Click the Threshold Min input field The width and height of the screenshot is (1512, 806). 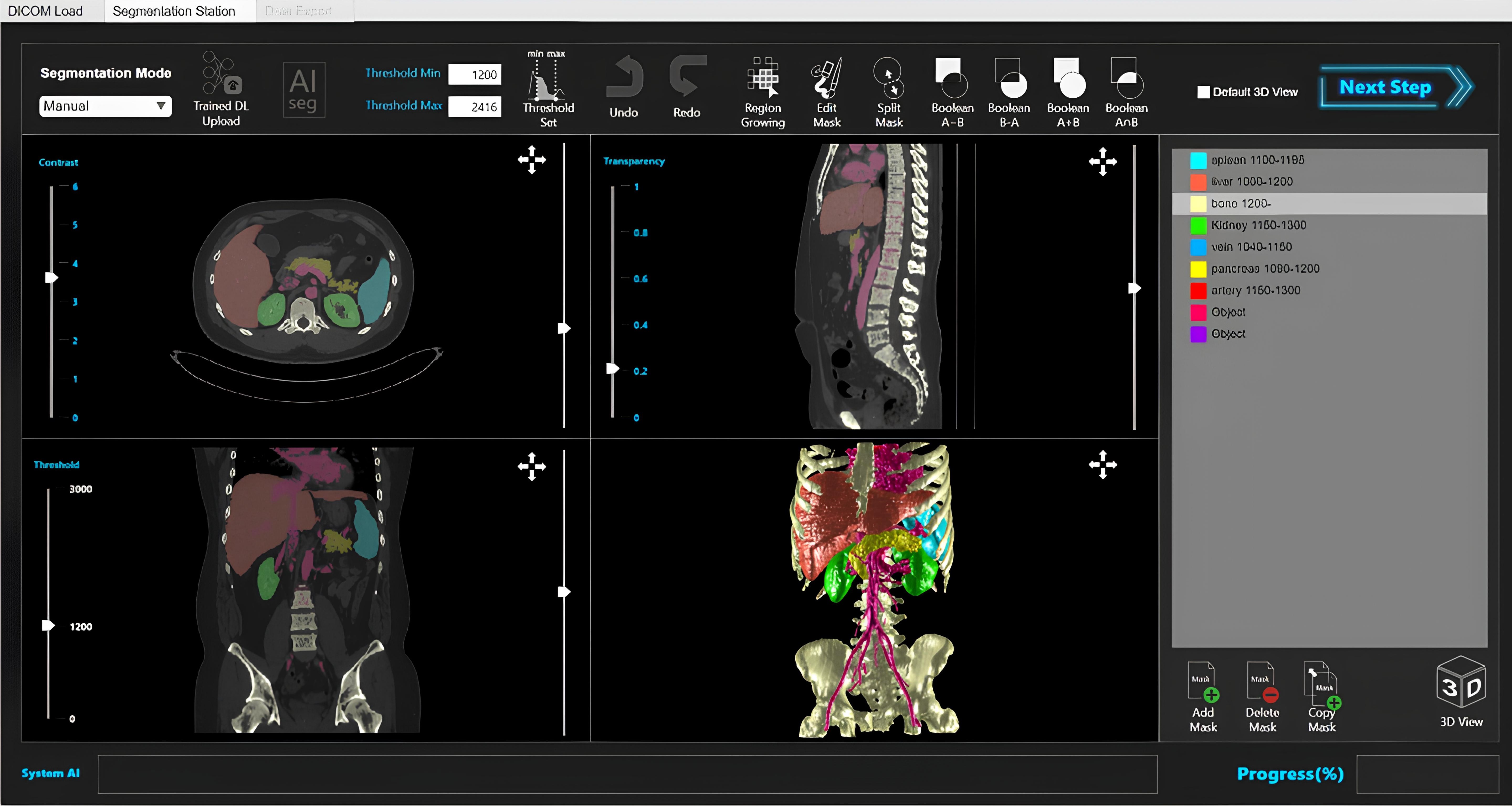pos(474,75)
